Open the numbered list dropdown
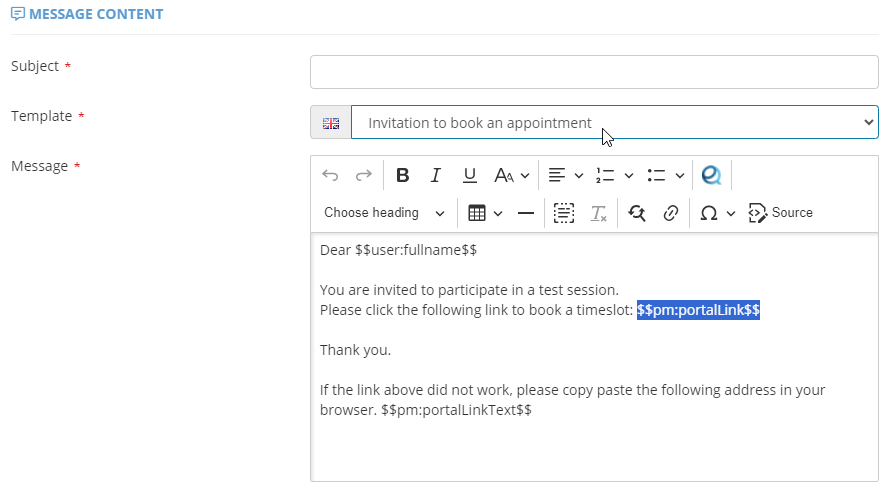888x488 pixels. (x=615, y=175)
